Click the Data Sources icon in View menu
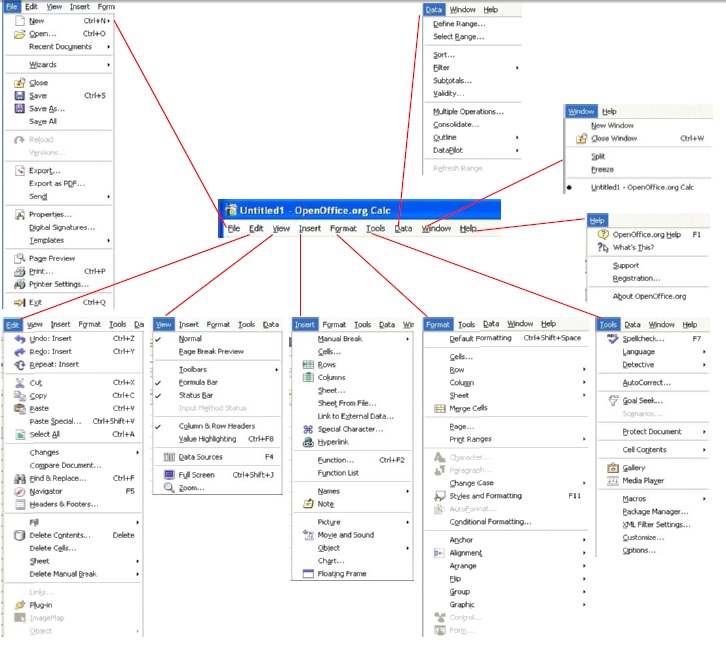The height and width of the screenshot is (646, 726). [x=169, y=458]
